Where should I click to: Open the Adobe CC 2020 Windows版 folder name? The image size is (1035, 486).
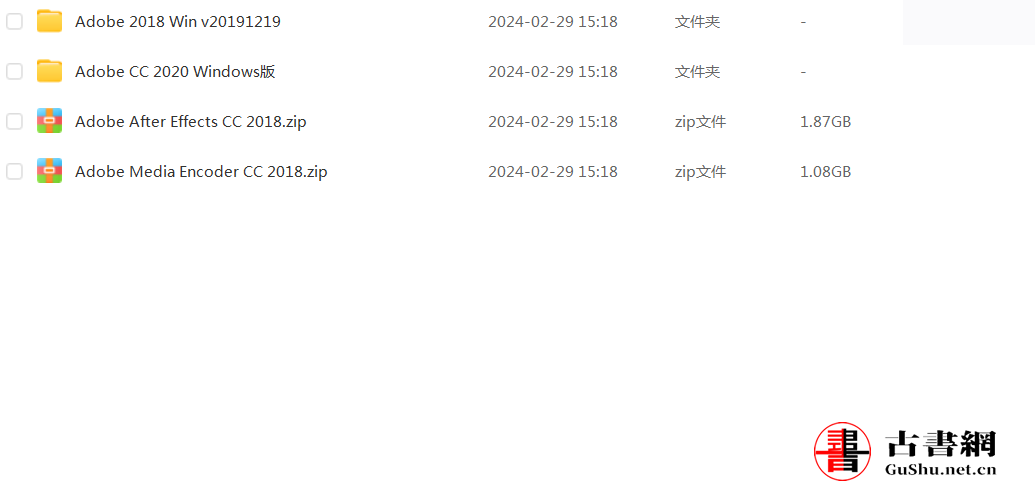tap(175, 71)
